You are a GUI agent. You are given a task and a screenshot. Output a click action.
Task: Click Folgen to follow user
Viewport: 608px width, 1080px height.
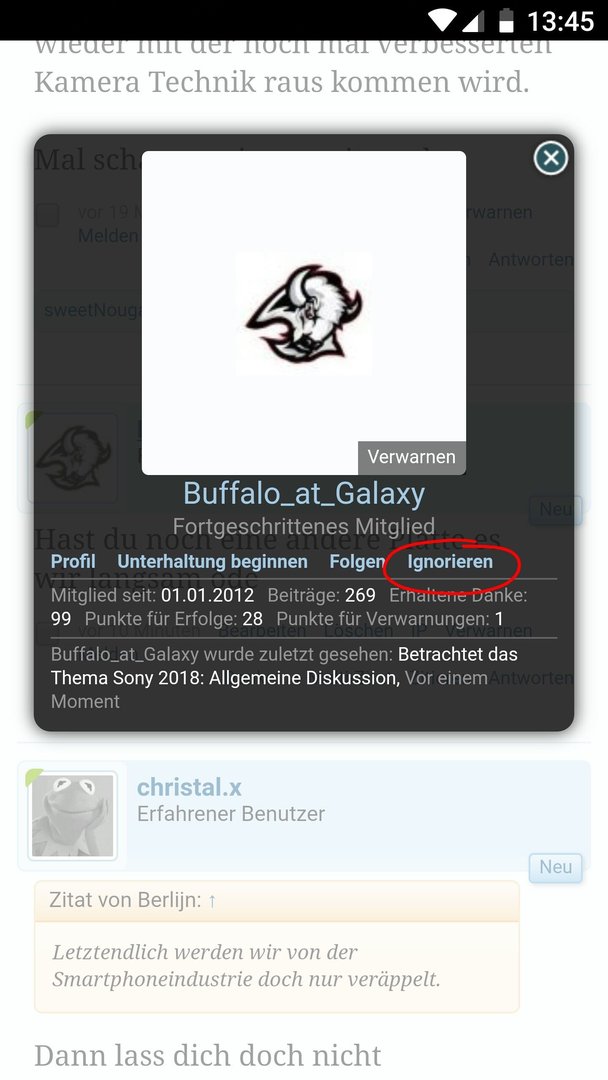click(357, 561)
